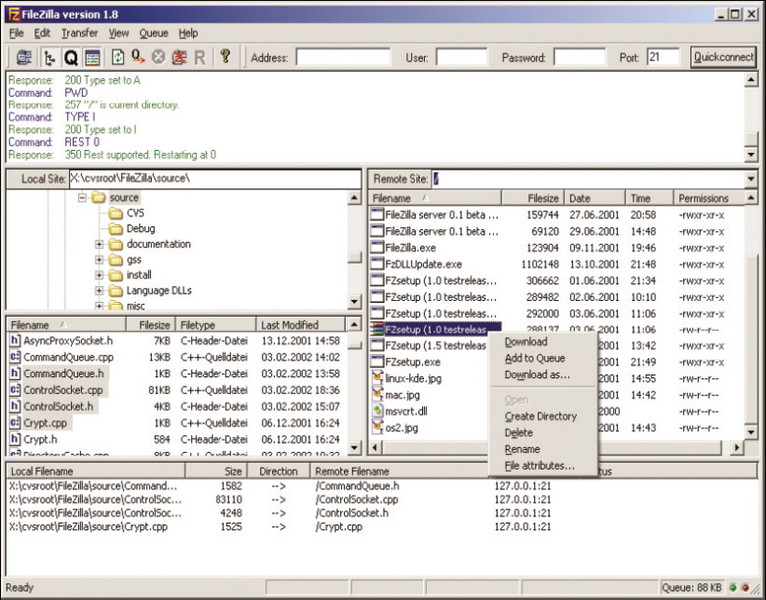Click the disconnect toolbar icon
The width and height of the screenshot is (766, 600).
point(179,58)
